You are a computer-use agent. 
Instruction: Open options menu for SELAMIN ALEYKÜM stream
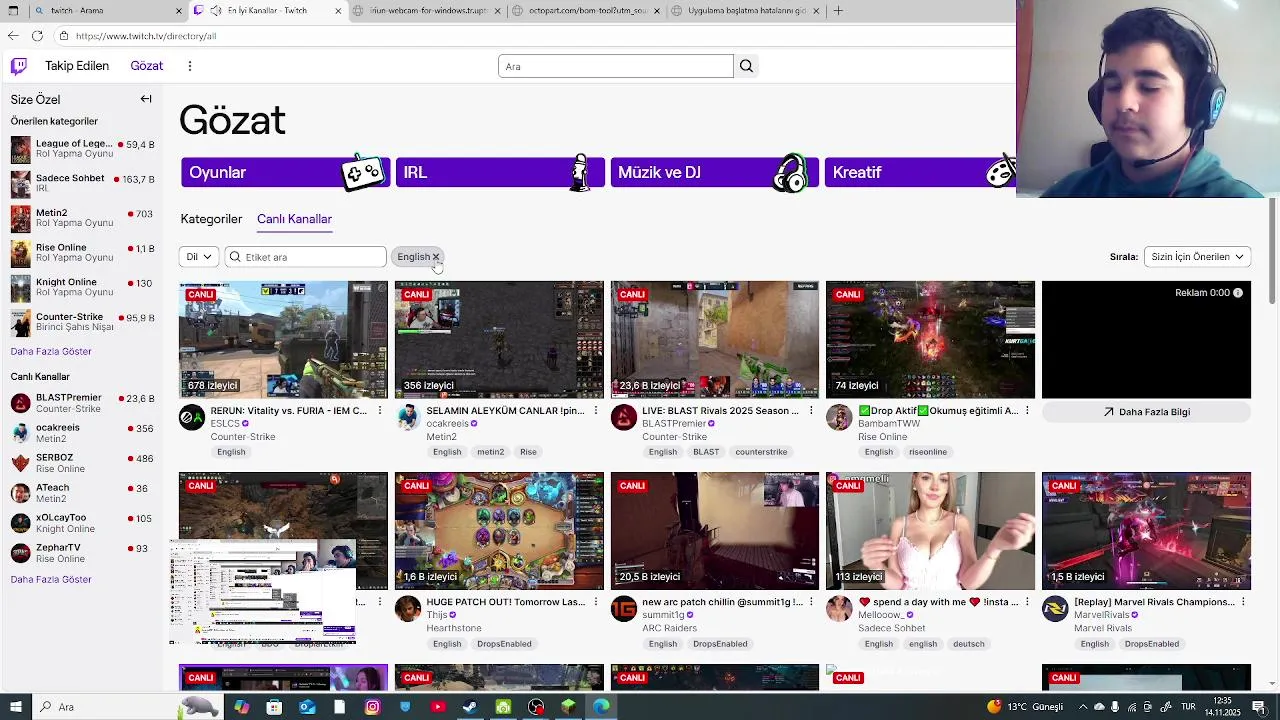pos(596,411)
